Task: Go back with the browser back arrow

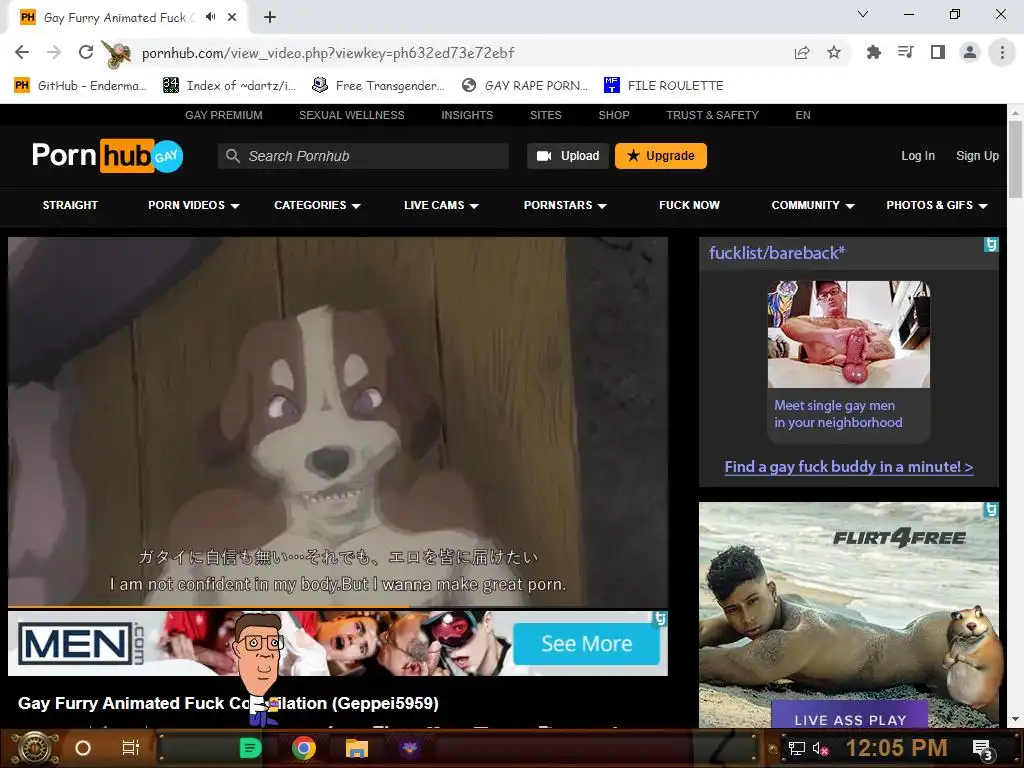Action: (x=22, y=52)
